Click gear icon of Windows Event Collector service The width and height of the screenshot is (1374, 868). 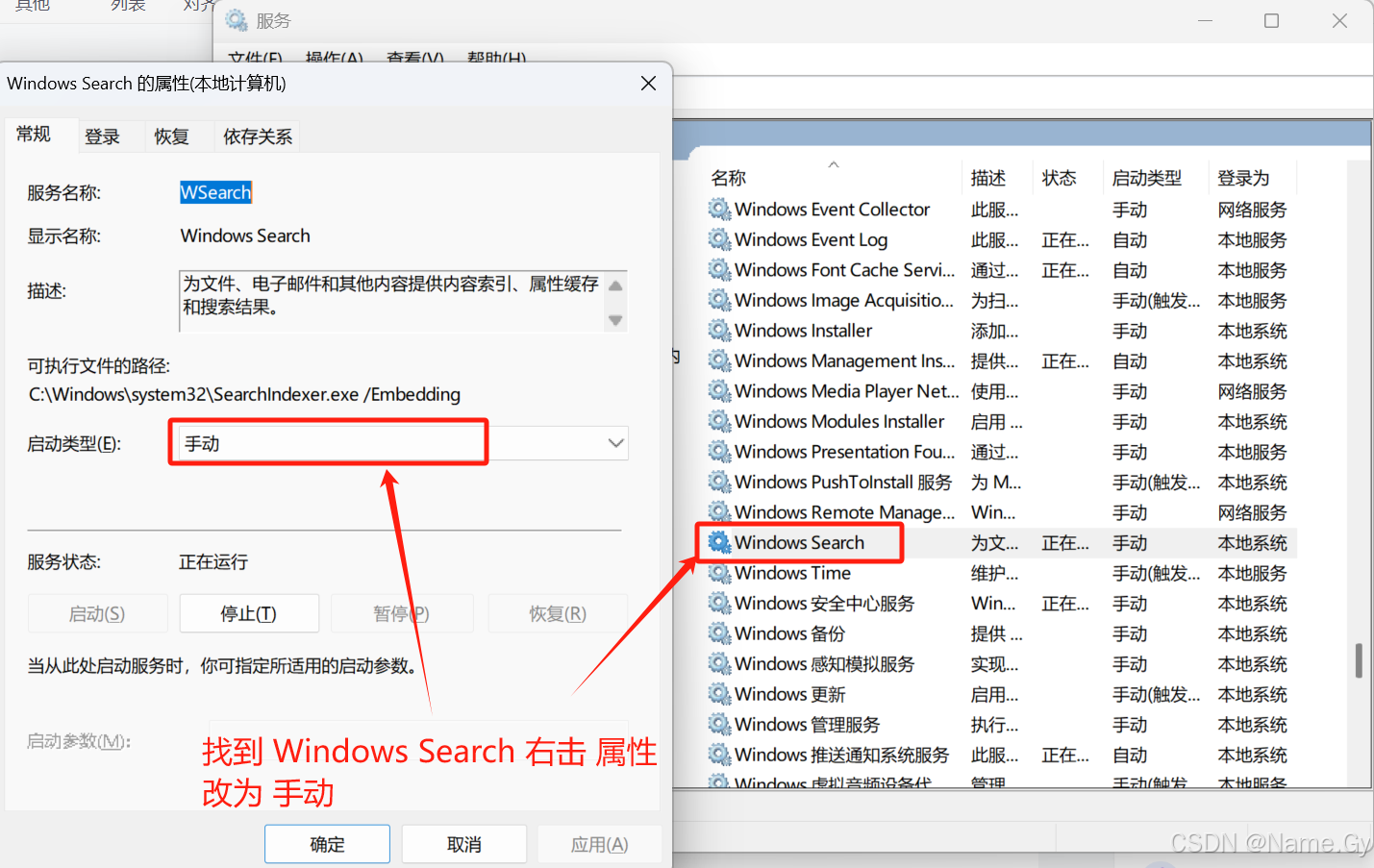click(719, 209)
